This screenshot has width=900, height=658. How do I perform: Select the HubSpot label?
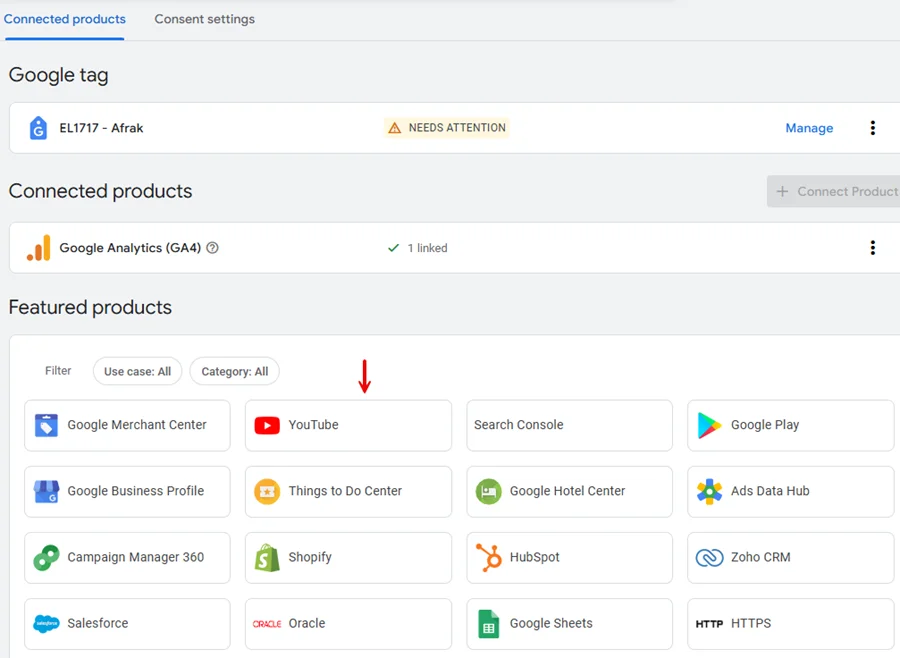[534, 558]
